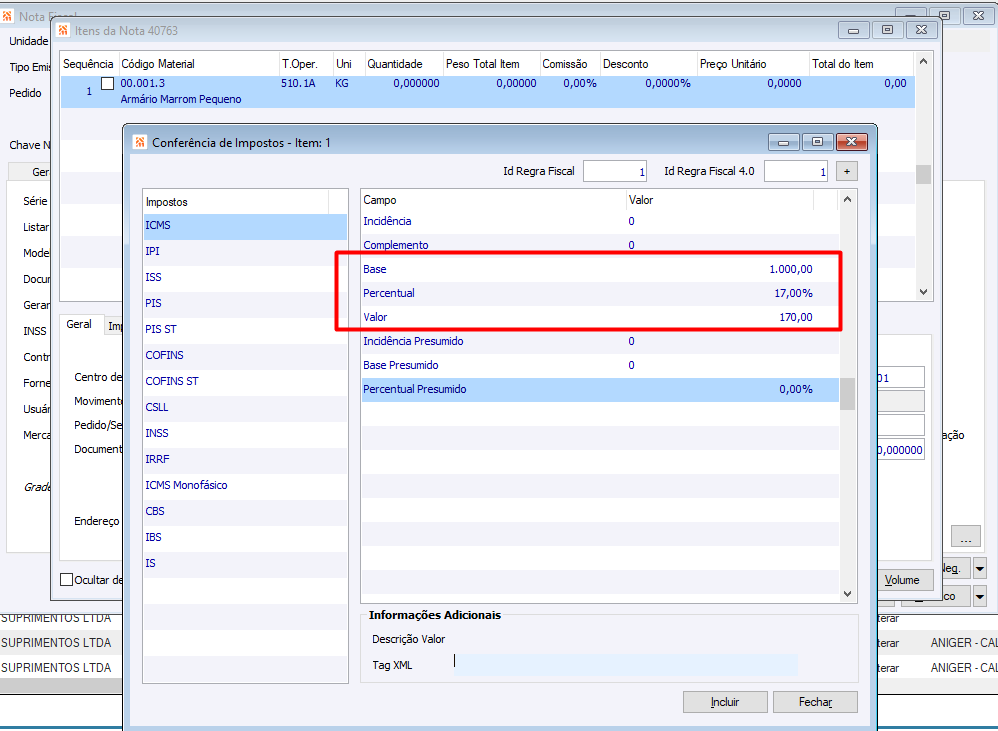Click the Quantidade column header
This screenshot has height=731, width=998.
(x=403, y=64)
